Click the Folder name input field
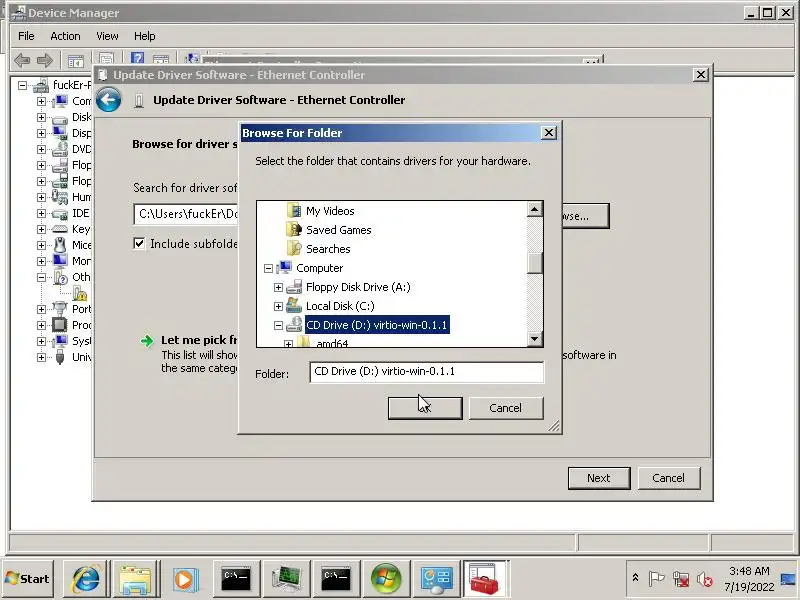This screenshot has width=800, height=600. (427, 372)
